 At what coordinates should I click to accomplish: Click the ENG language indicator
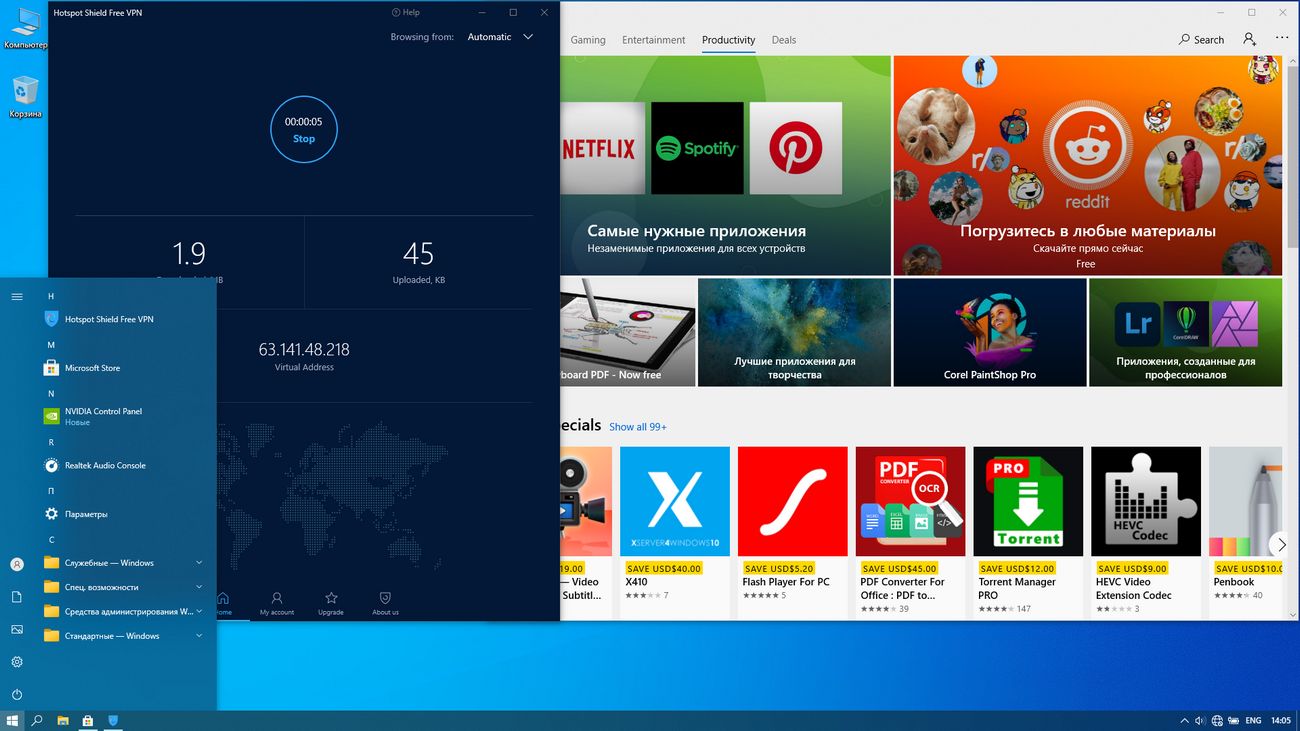(1251, 720)
